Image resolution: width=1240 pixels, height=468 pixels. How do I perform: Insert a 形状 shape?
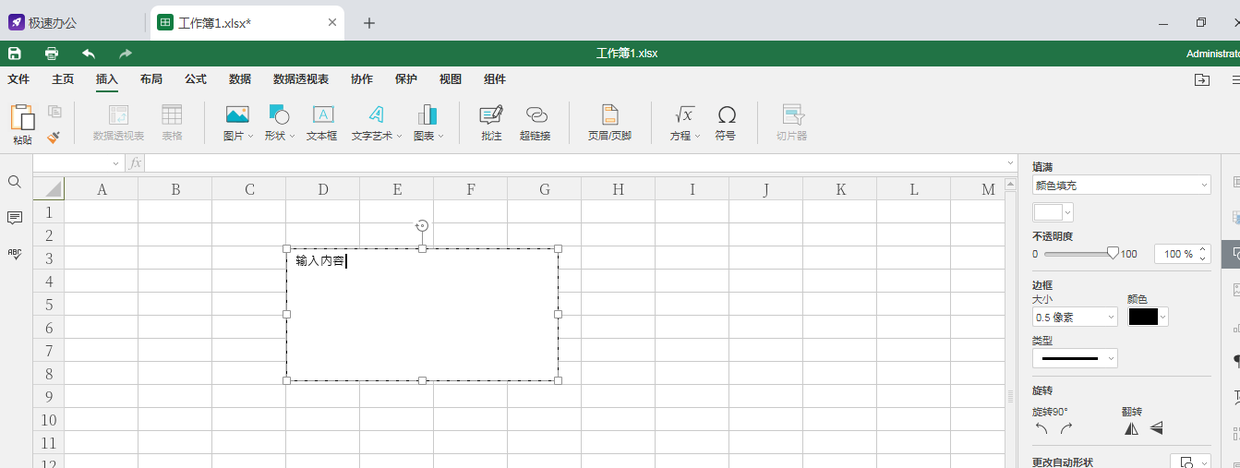(279, 122)
